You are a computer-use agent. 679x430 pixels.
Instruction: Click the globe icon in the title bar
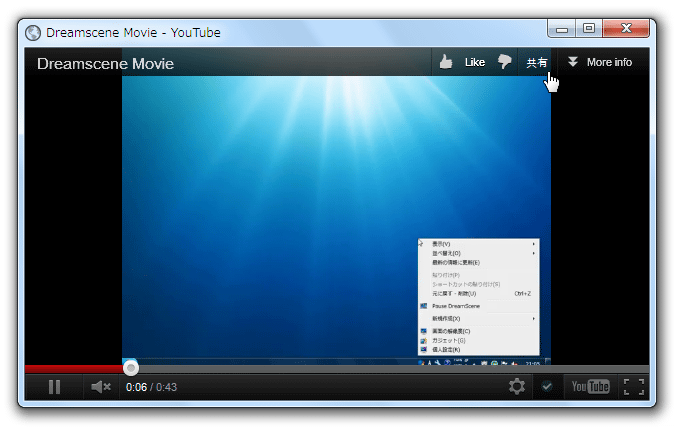click(x=33, y=33)
